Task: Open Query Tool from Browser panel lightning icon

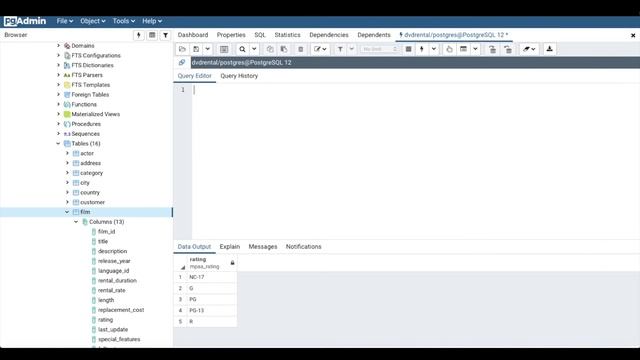Action: click(x=139, y=35)
